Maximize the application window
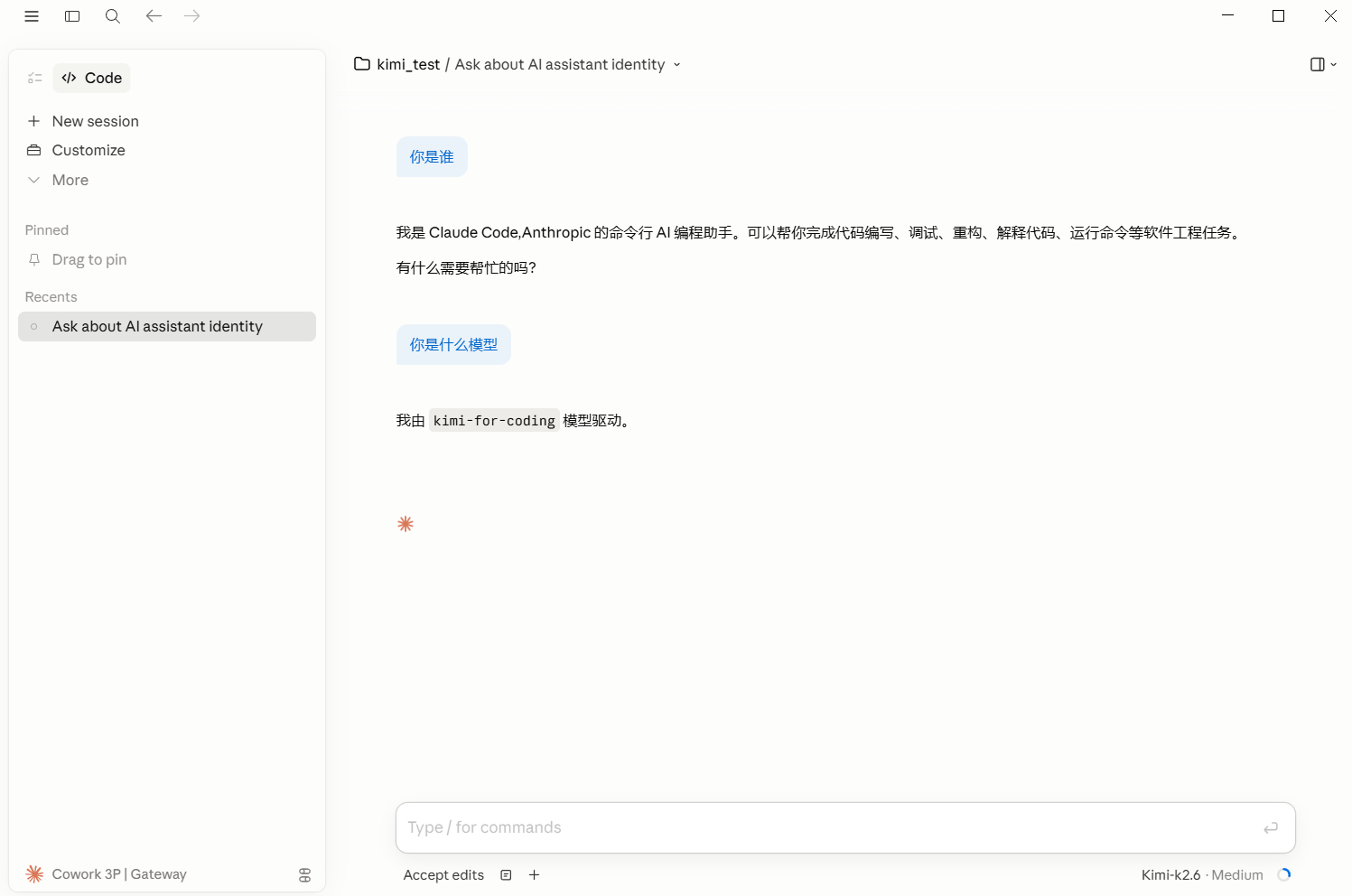This screenshot has width=1352, height=896. coord(1278,15)
